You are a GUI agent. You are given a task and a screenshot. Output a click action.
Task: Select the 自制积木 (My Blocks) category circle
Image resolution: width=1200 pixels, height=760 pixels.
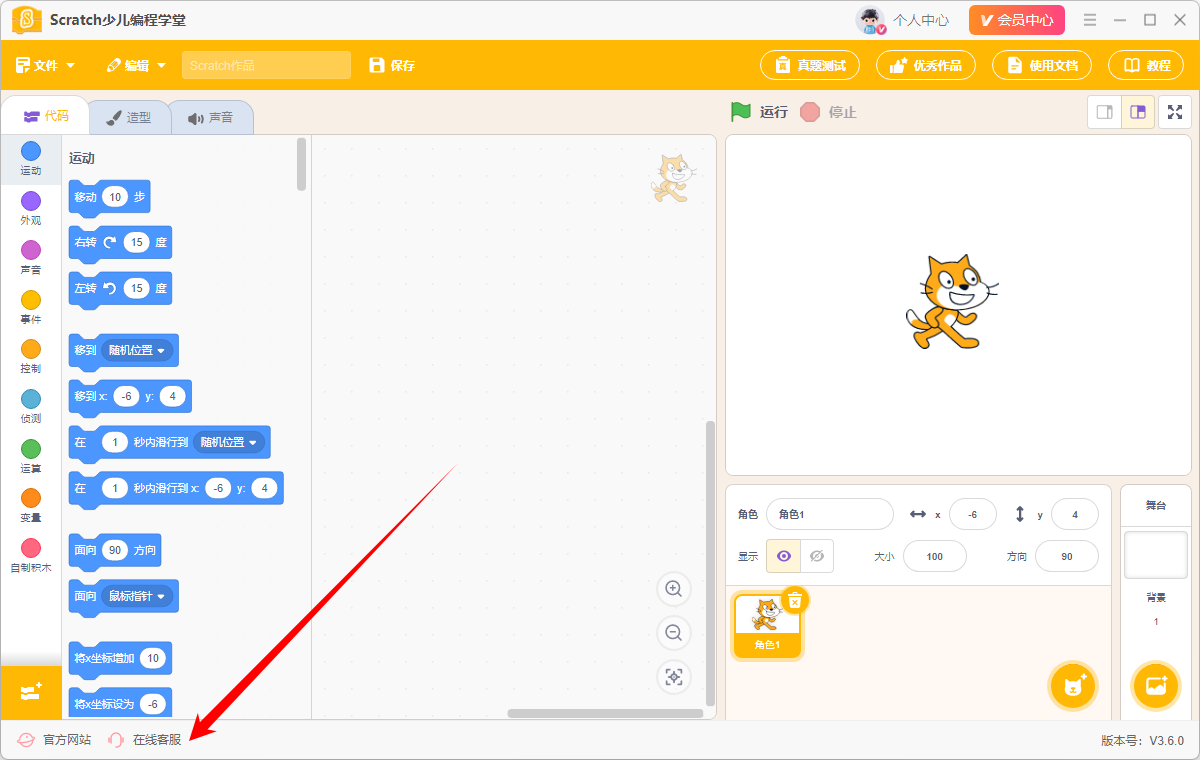pos(31,548)
